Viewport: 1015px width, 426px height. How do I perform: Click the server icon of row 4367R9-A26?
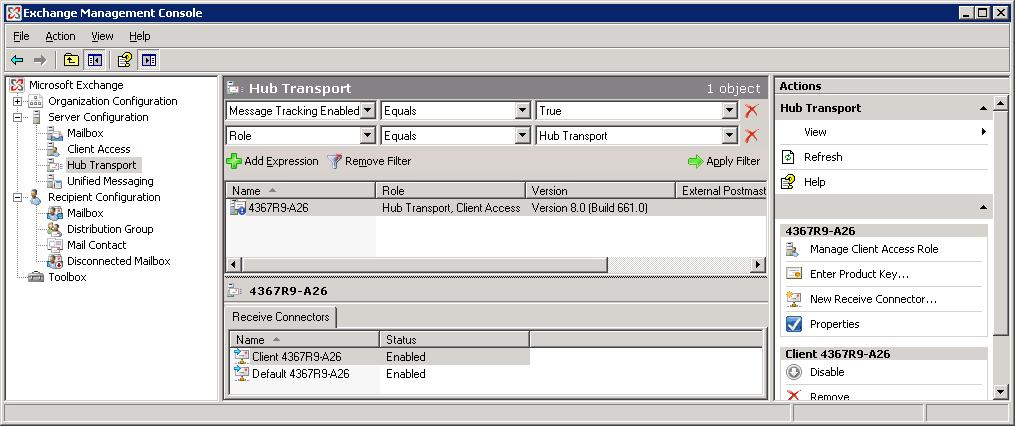point(238,208)
